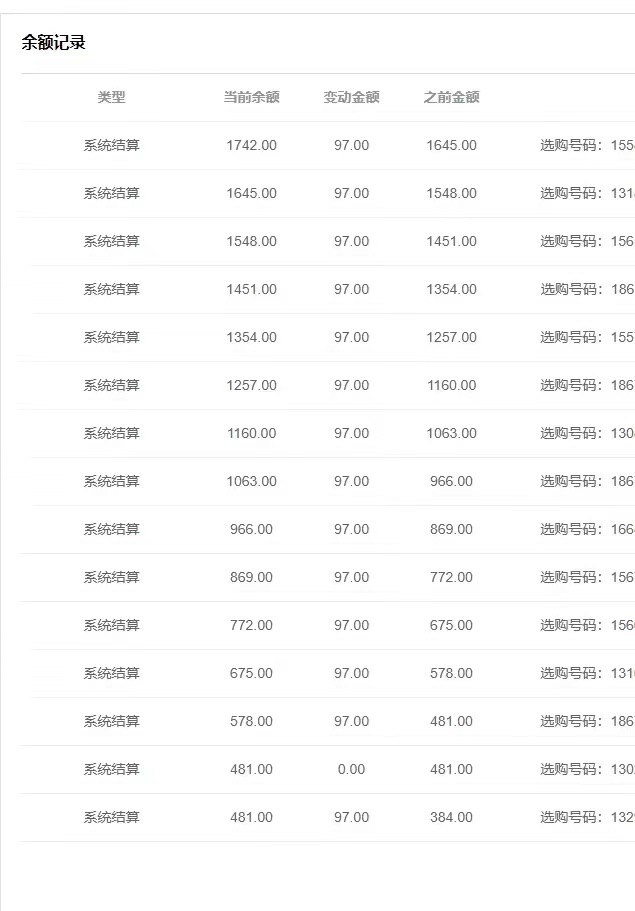Click the 0.00 change amount cell
The image size is (635, 911).
tap(351, 769)
